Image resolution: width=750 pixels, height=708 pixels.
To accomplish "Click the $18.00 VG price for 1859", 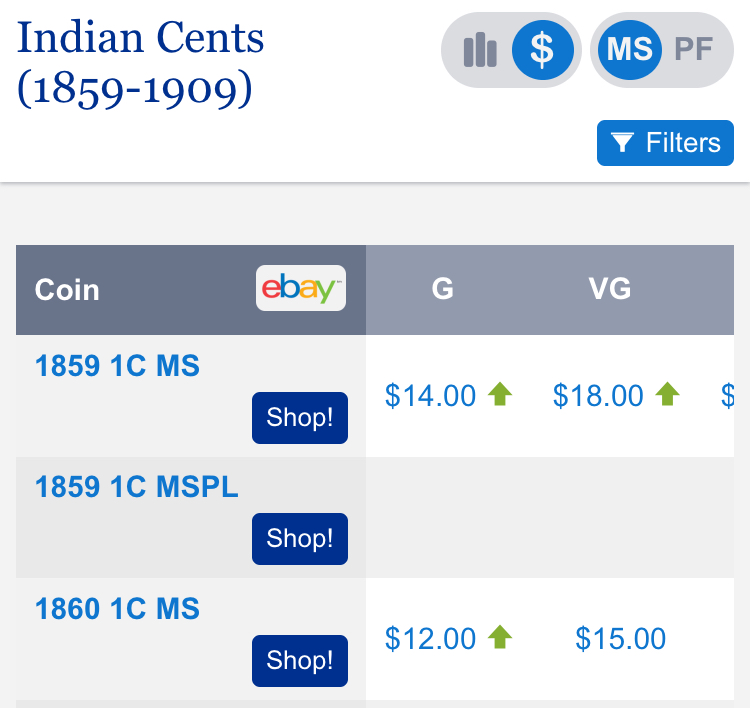I will point(598,396).
